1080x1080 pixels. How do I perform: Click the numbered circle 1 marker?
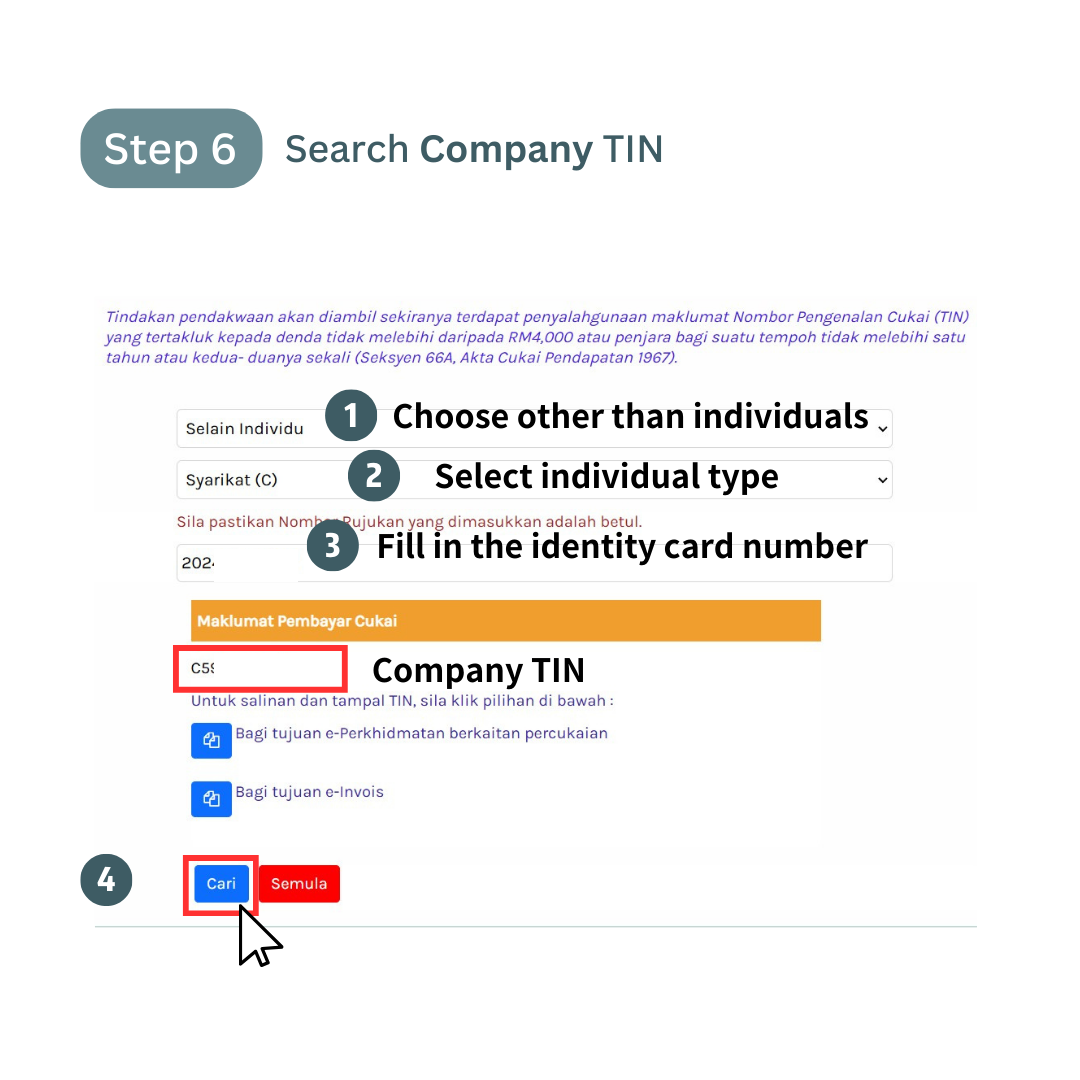351,416
